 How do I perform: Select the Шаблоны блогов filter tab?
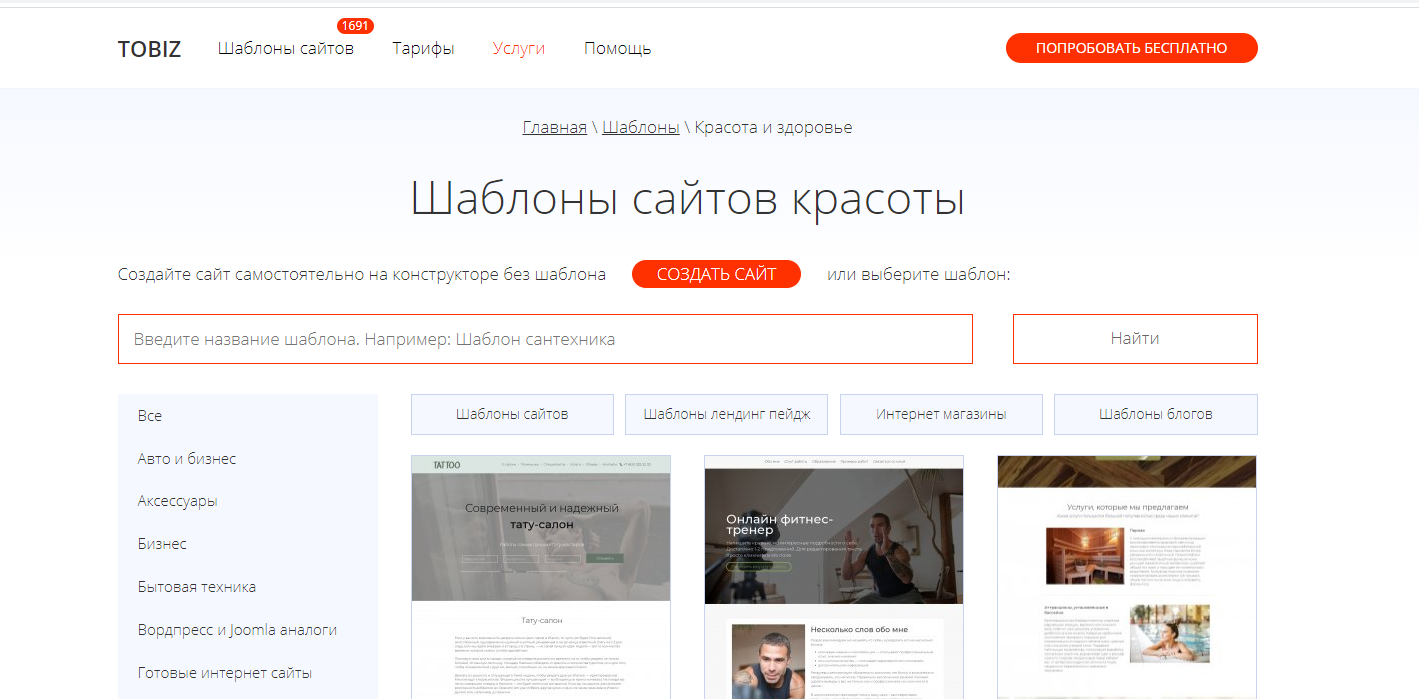pyautogui.click(x=1155, y=414)
